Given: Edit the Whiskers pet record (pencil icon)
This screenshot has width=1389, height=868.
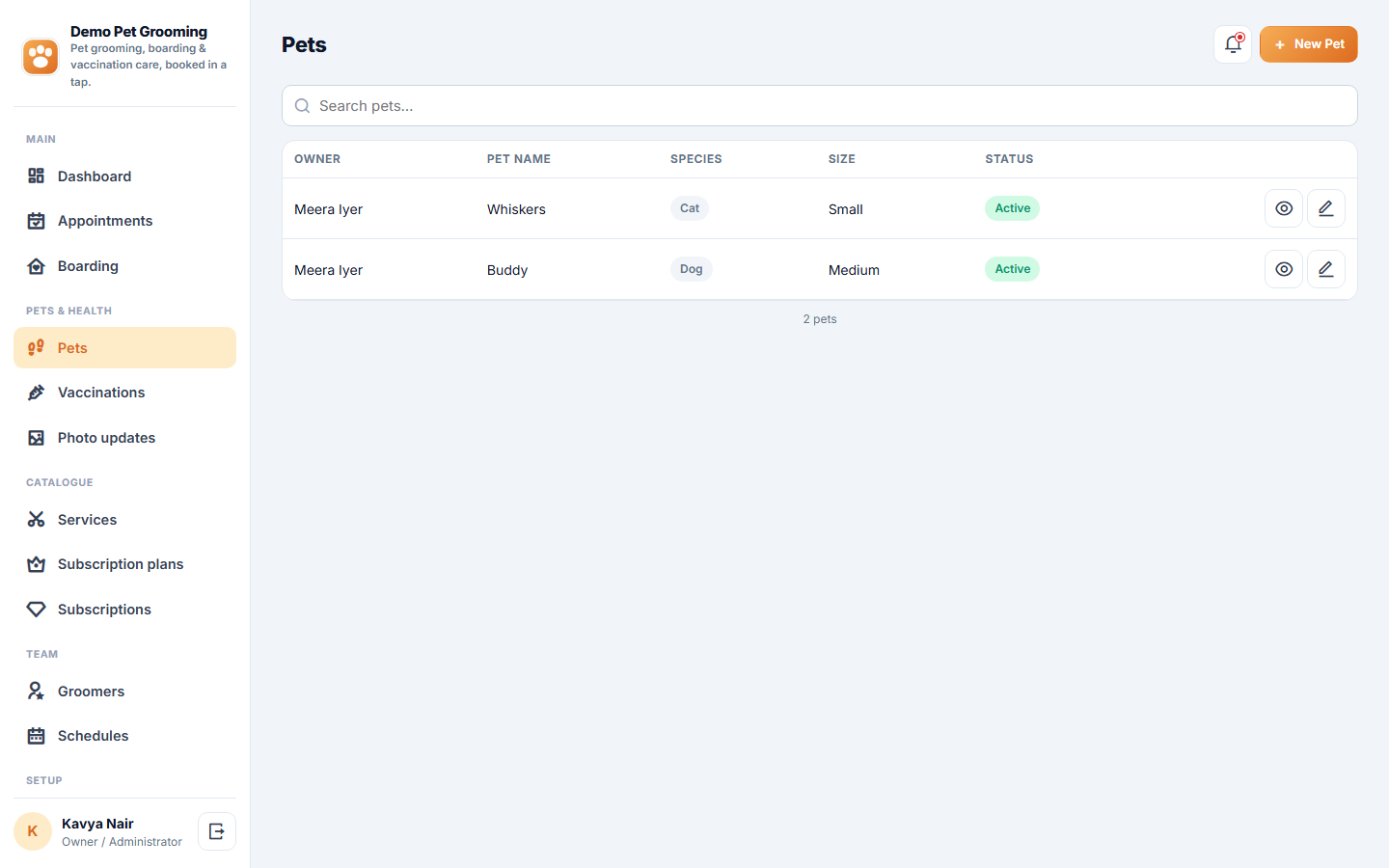Looking at the screenshot, I should click(1326, 208).
